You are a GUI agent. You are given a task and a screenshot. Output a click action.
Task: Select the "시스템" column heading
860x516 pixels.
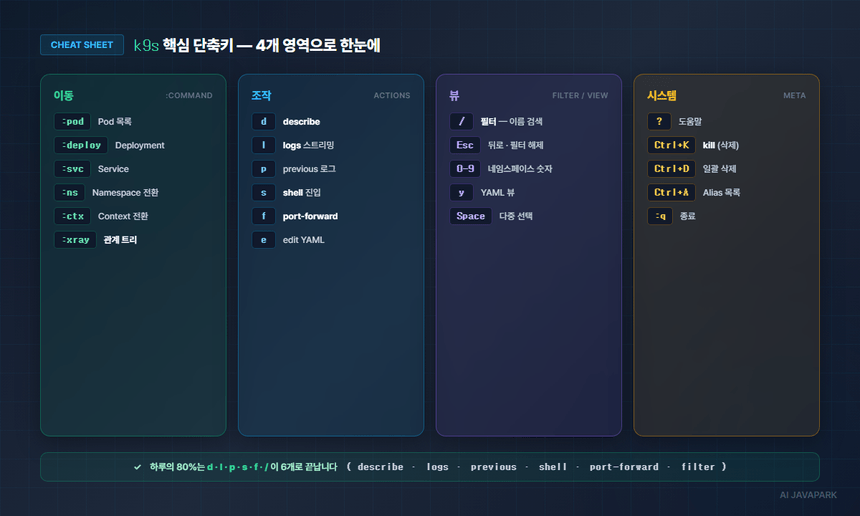(661, 95)
